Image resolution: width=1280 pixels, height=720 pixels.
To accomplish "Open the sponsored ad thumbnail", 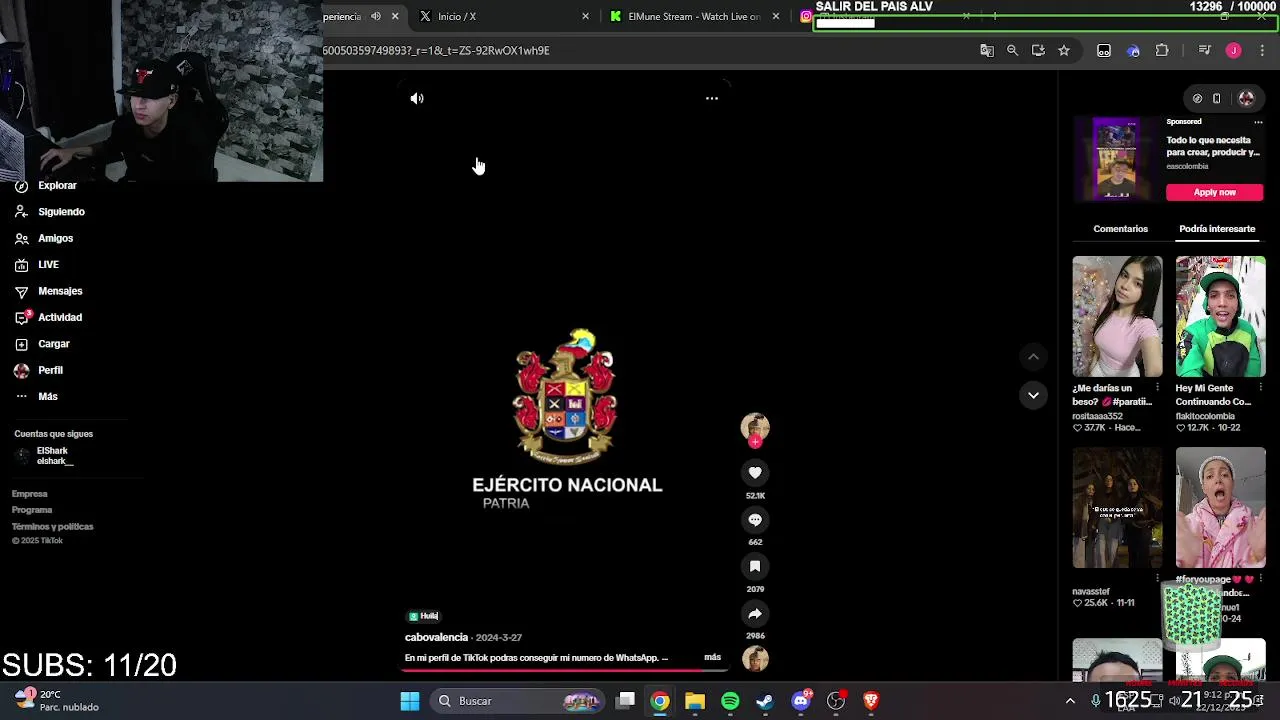I will [1116, 159].
